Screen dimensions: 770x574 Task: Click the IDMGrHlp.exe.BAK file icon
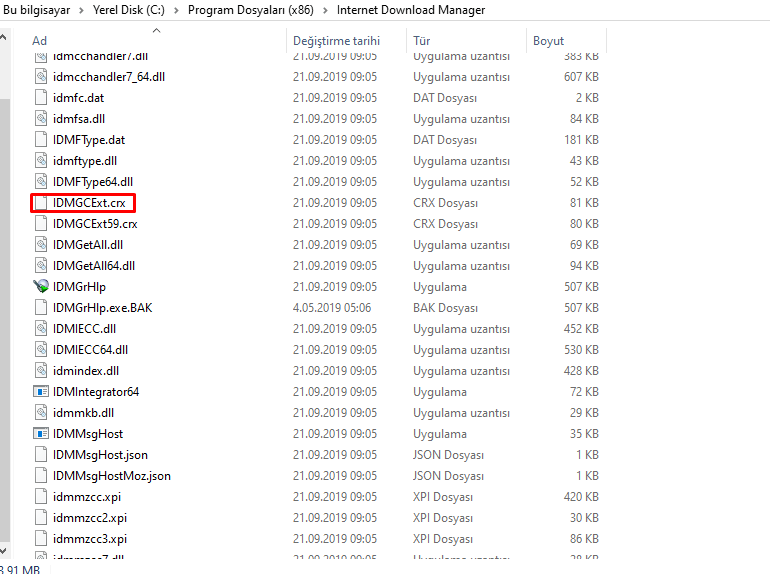click(x=41, y=308)
